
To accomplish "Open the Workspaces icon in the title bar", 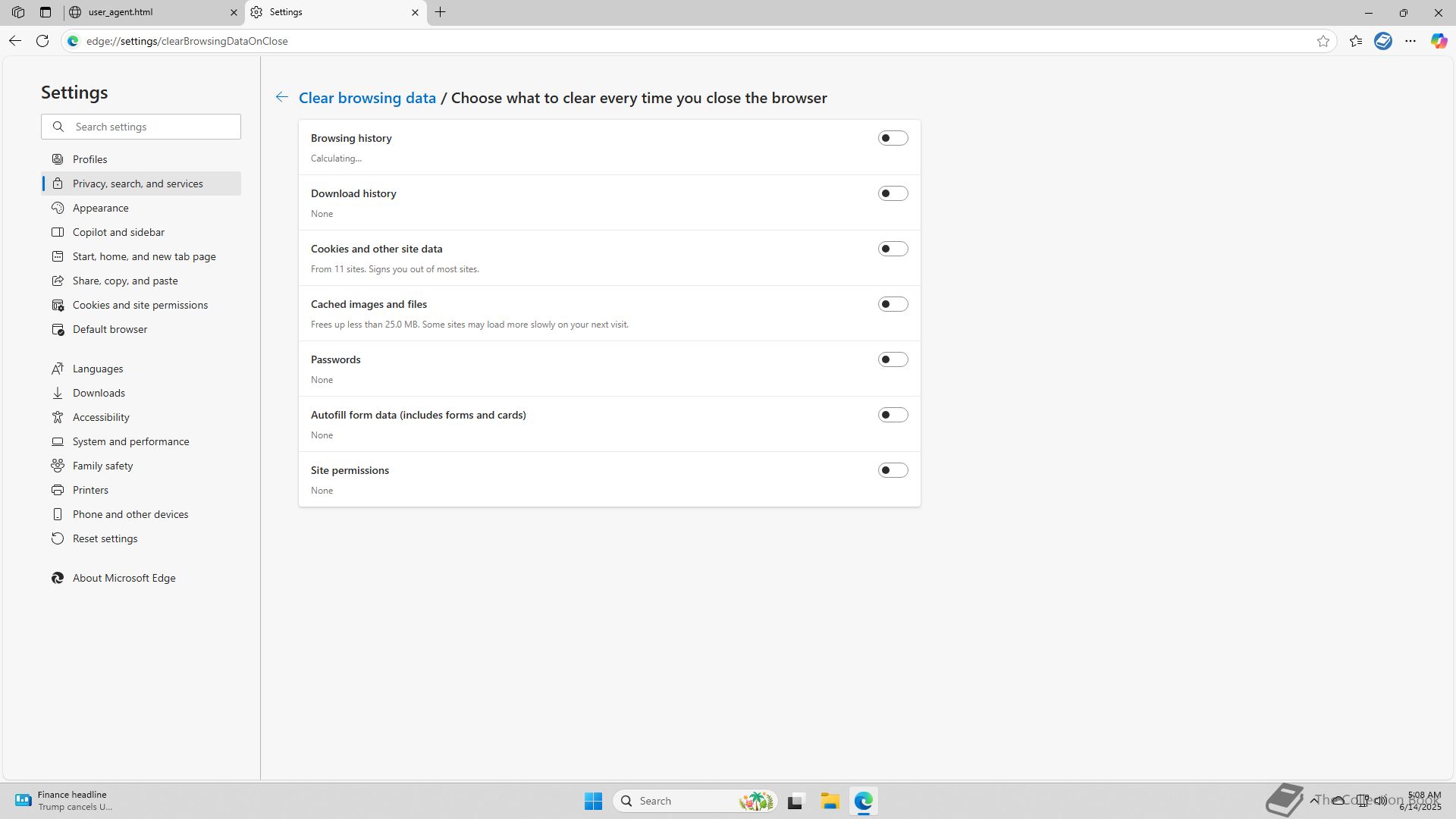I will (18, 12).
